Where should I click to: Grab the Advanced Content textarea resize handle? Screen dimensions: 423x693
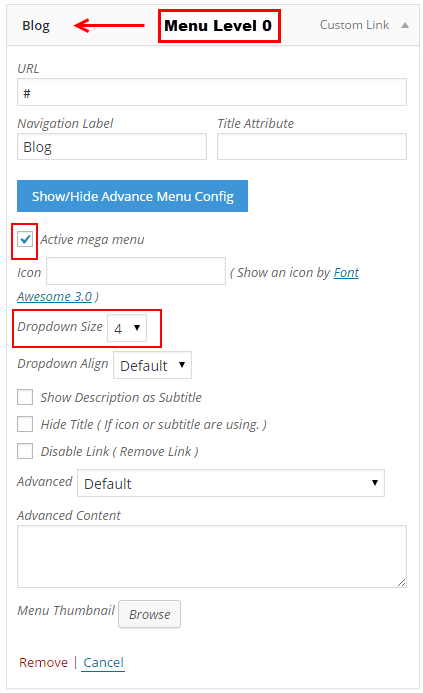(x=401, y=583)
